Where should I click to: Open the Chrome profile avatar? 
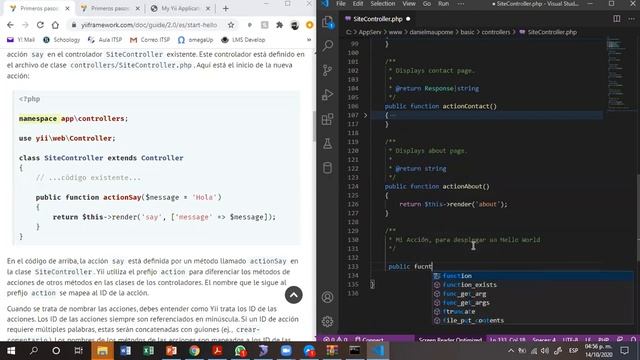(x=295, y=25)
